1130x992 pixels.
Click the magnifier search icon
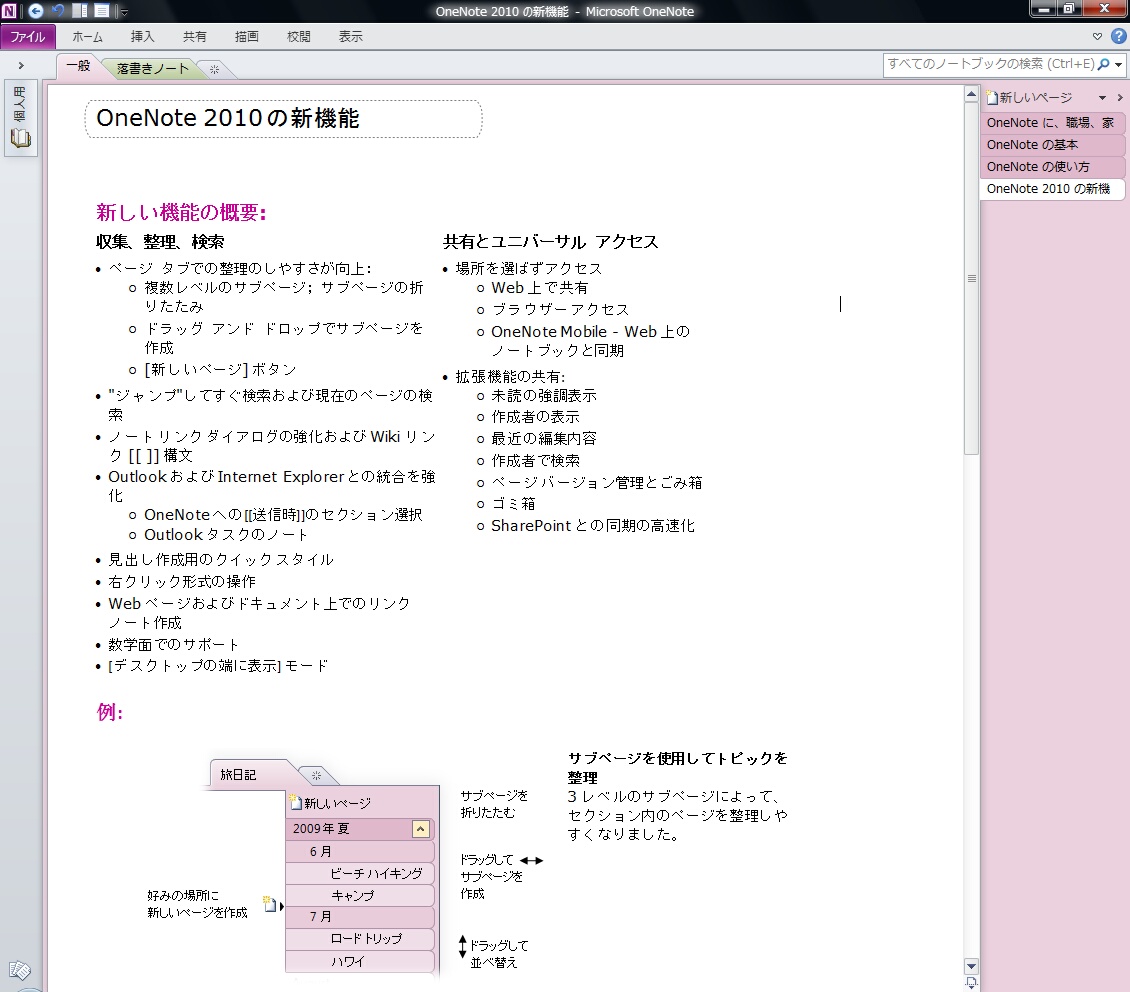(x=1103, y=64)
